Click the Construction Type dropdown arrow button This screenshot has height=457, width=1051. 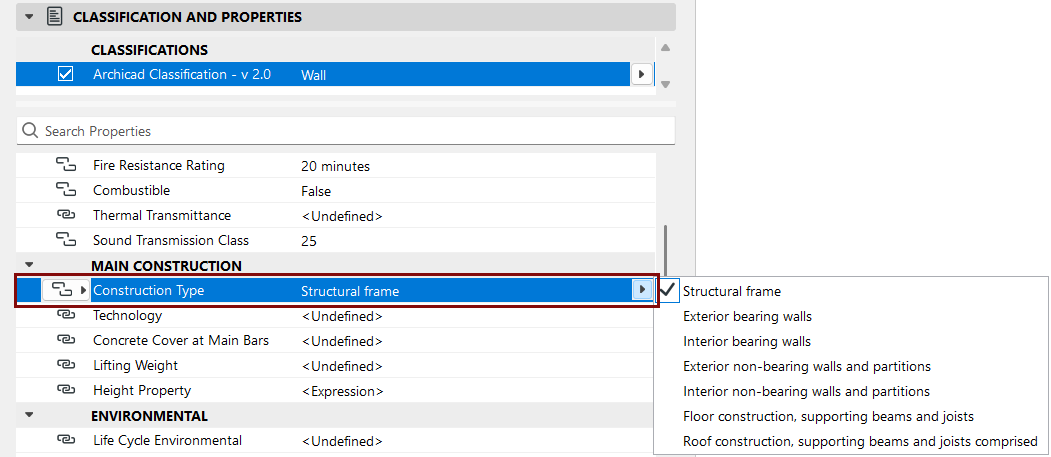(642, 289)
